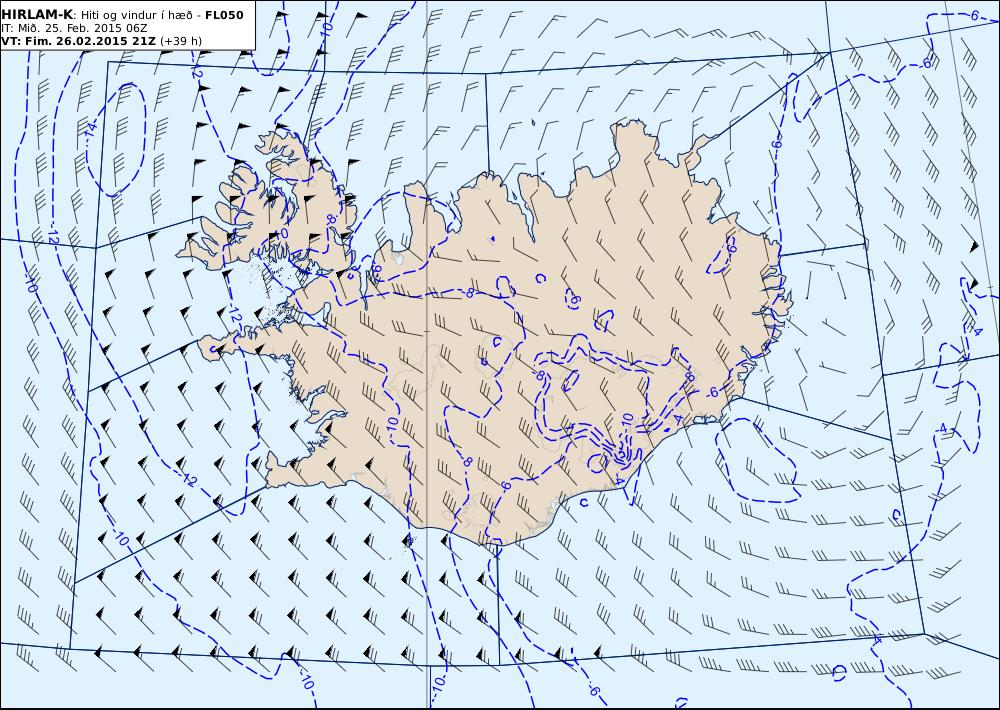This screenshot has width=1000, height=710.
Task: Select the title text 'Hiti og vindur í hæð'
Action: [x=138, y=15]
